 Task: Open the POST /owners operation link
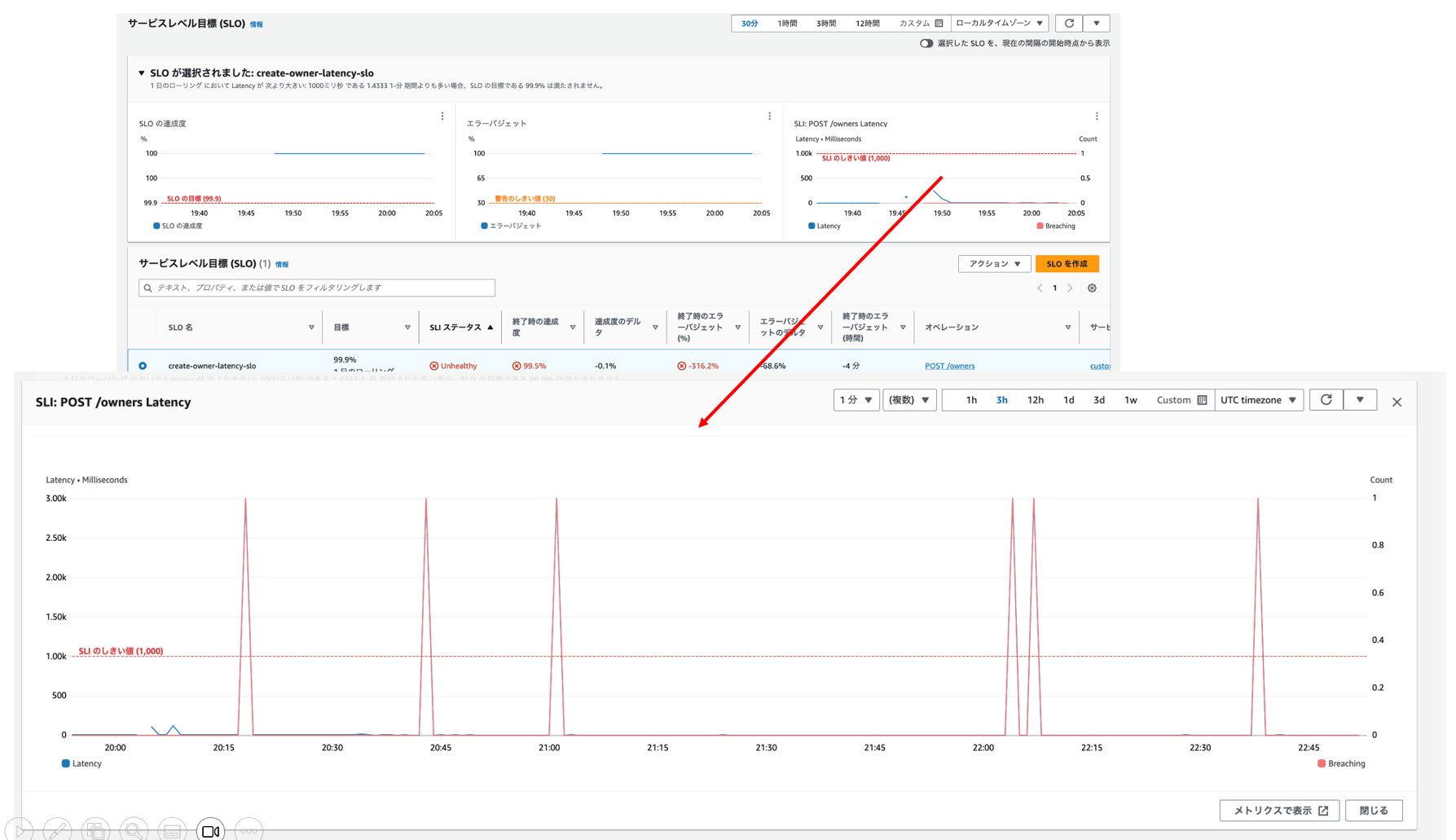point(949,366)
